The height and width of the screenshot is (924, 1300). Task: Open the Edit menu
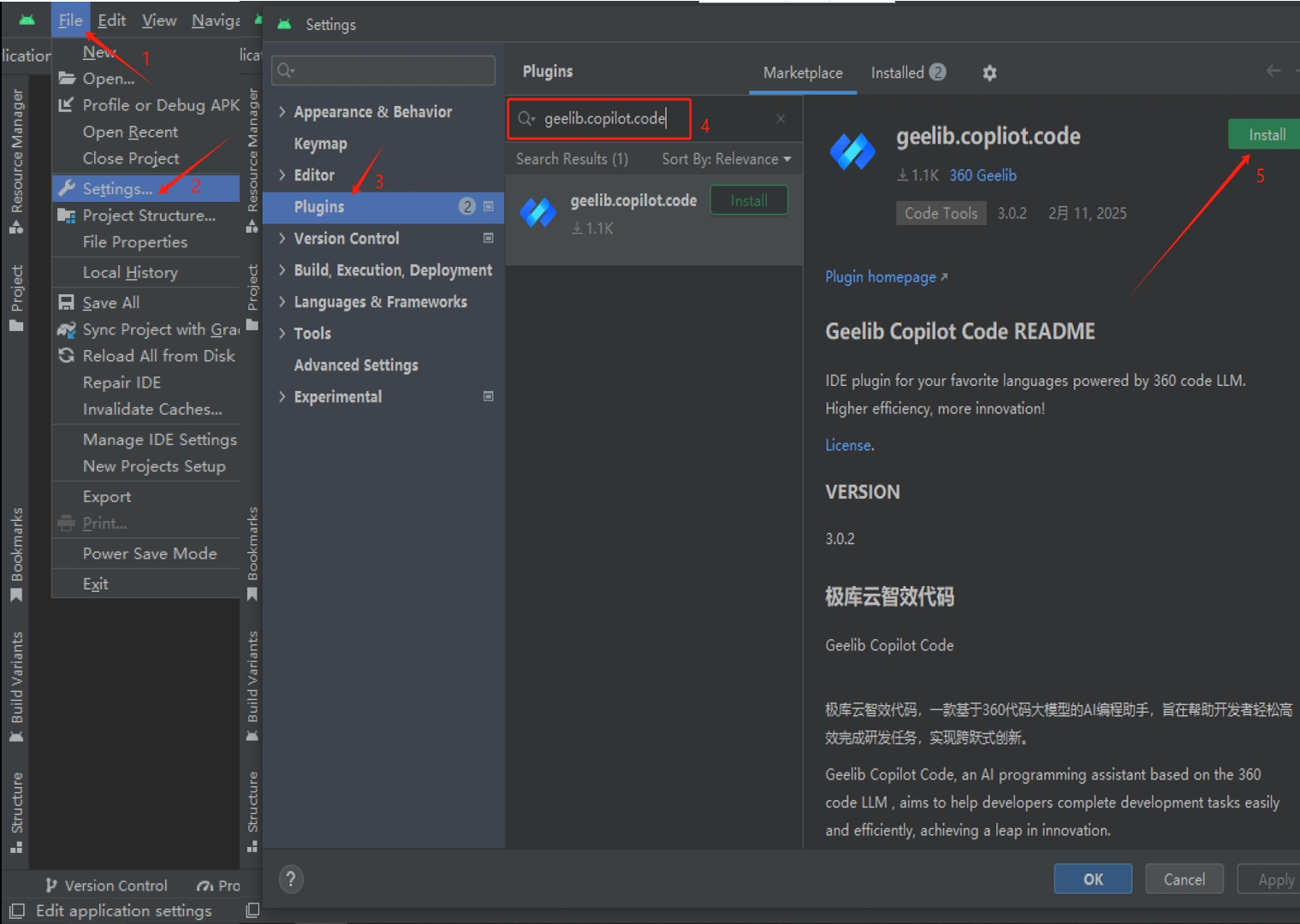coord(111,21)
